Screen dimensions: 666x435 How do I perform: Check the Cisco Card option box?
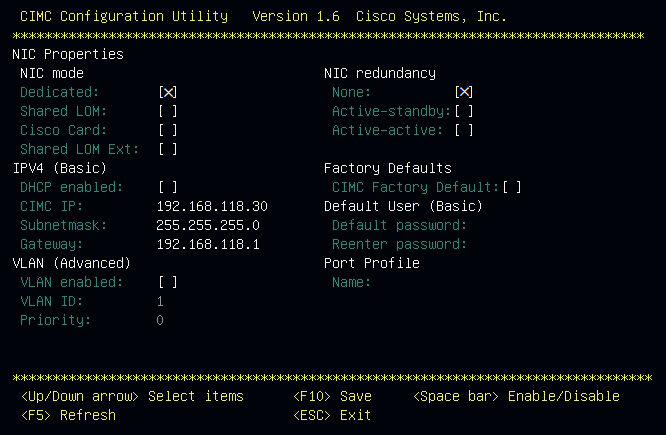click(168, 130)
